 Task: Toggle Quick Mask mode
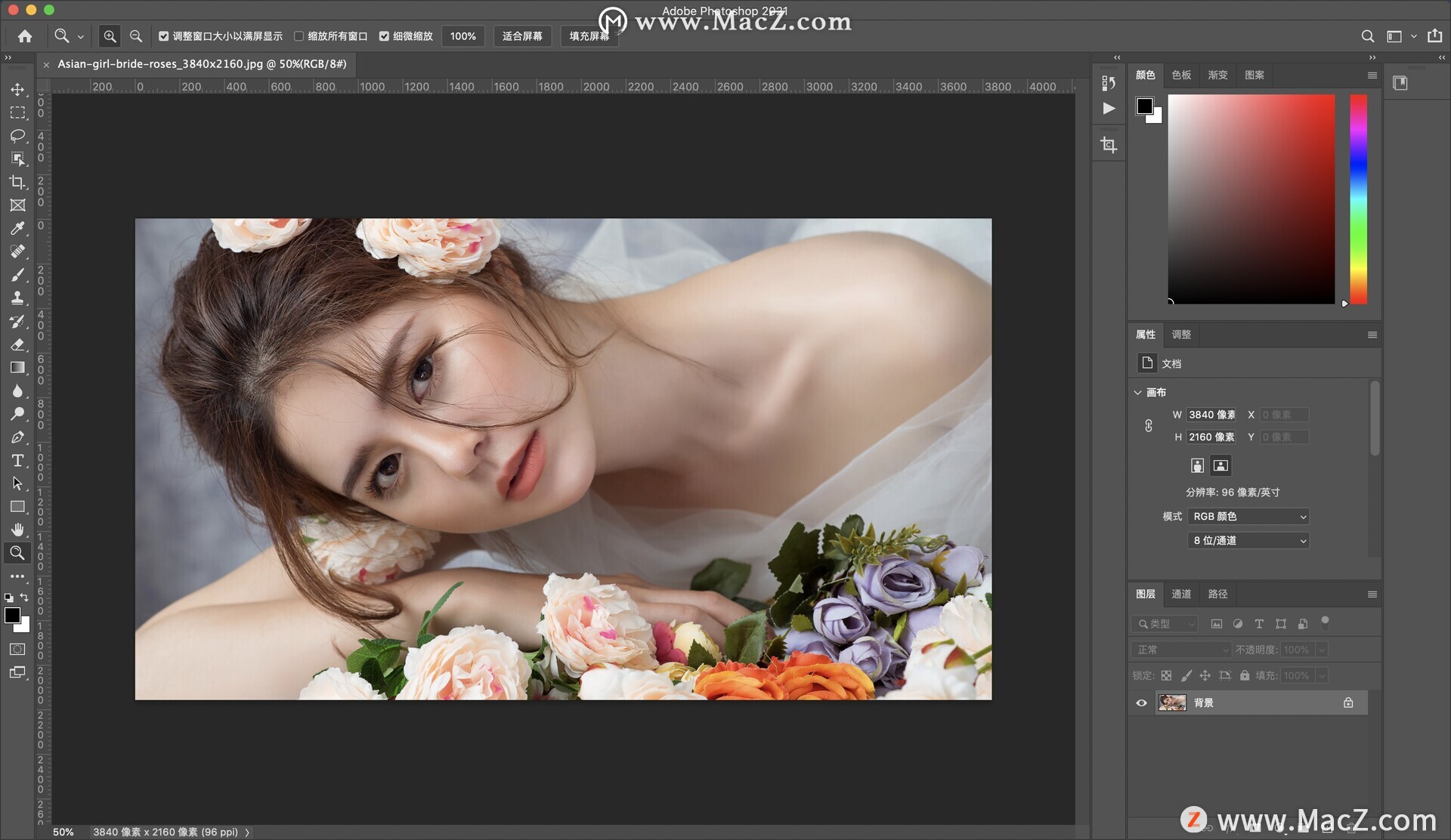coord(17,650)
